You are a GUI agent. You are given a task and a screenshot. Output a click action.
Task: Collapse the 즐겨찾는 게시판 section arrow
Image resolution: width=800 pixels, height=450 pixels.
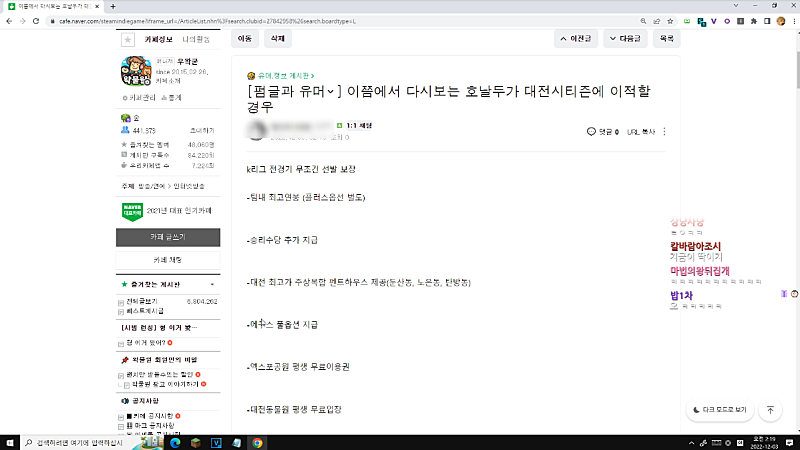pos(212,285)
